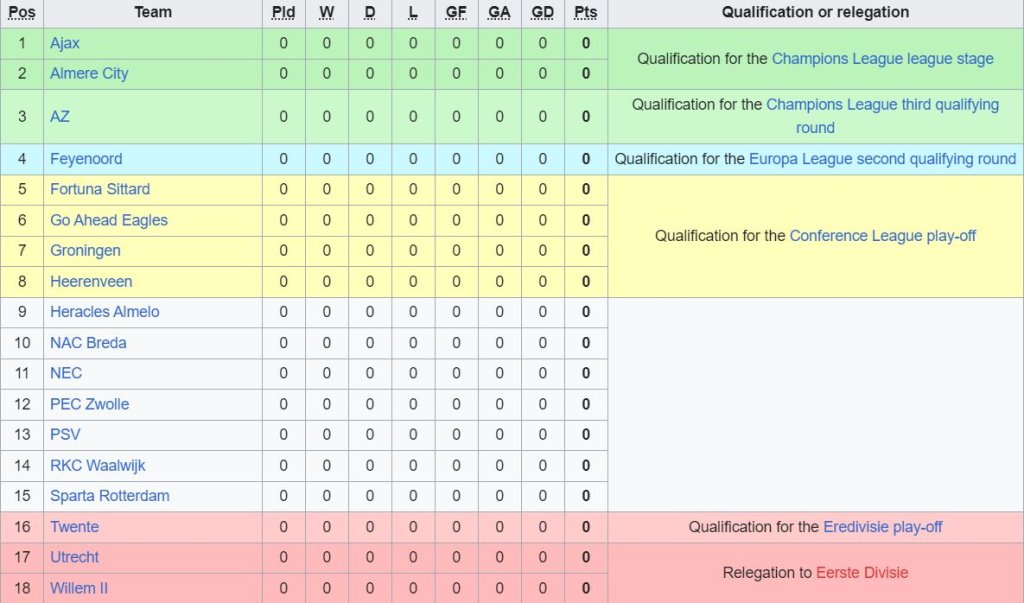Open Europa League second qualifying round link
Image resolution: width=1024 pixels, height=603 pixels.
point(882,158)
